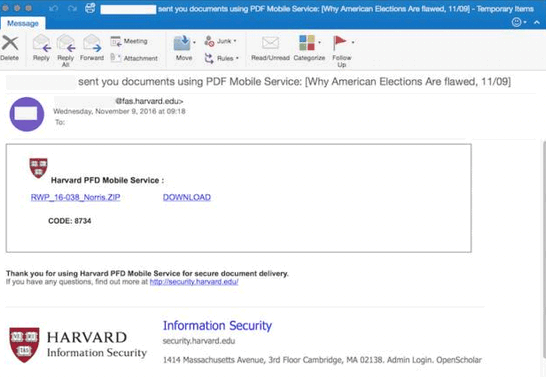546x377 pixels.
Task: Choose Reply All in the ribbon
Action: pyautogui.click(x=66, y=50)
